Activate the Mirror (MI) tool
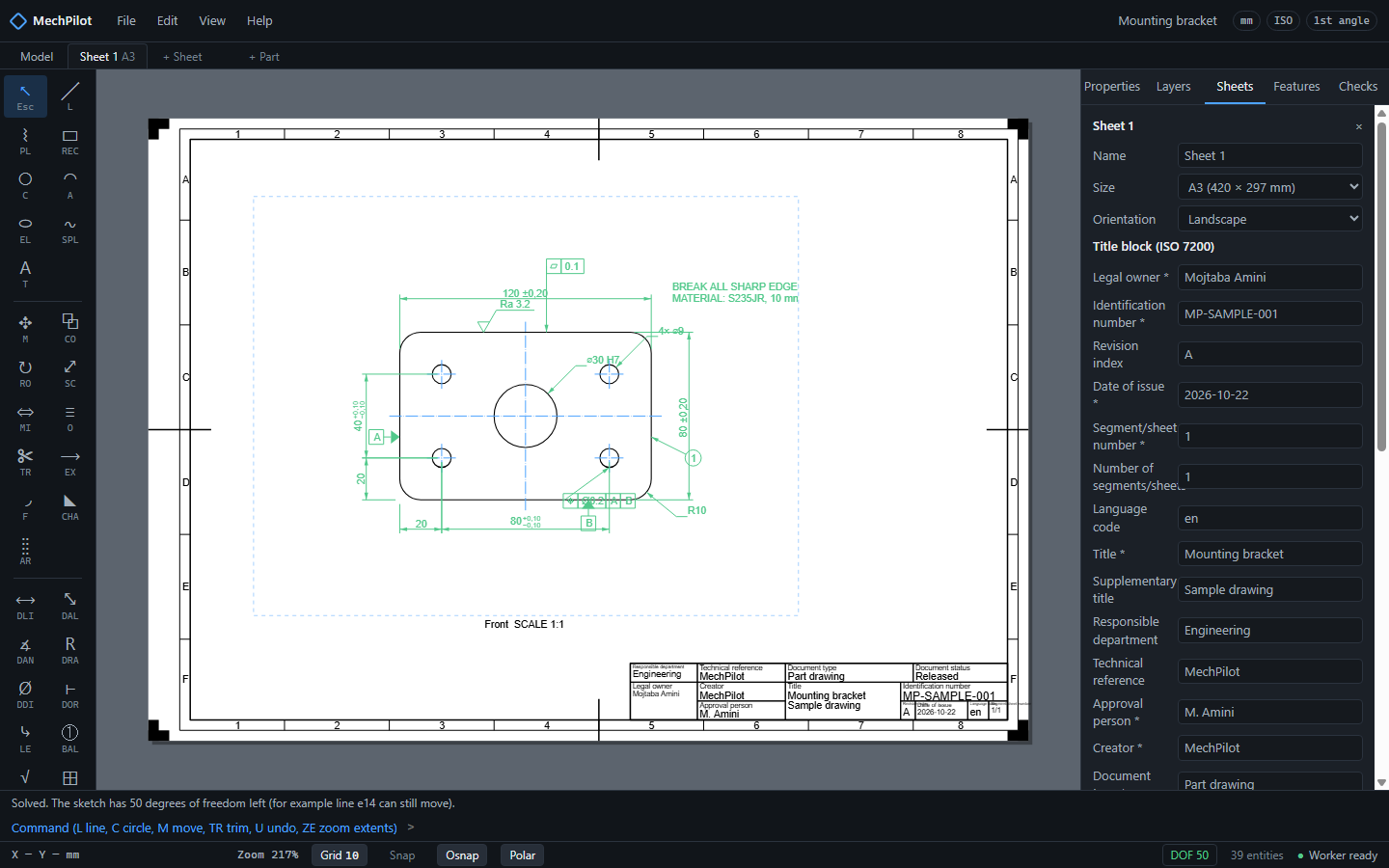Screen dimensions: 1389x868 point(25,418)
